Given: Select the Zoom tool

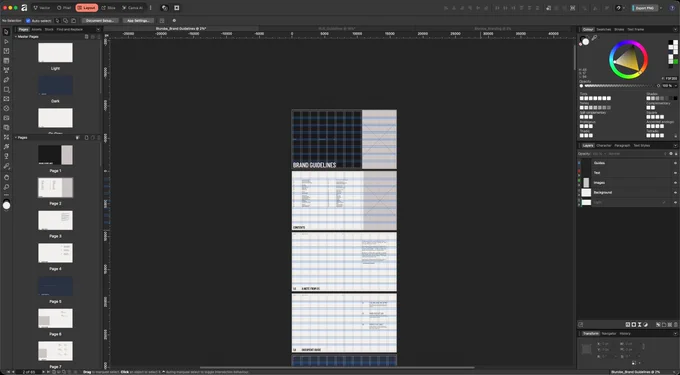Looking at the screenshot, I should point(6,187).
